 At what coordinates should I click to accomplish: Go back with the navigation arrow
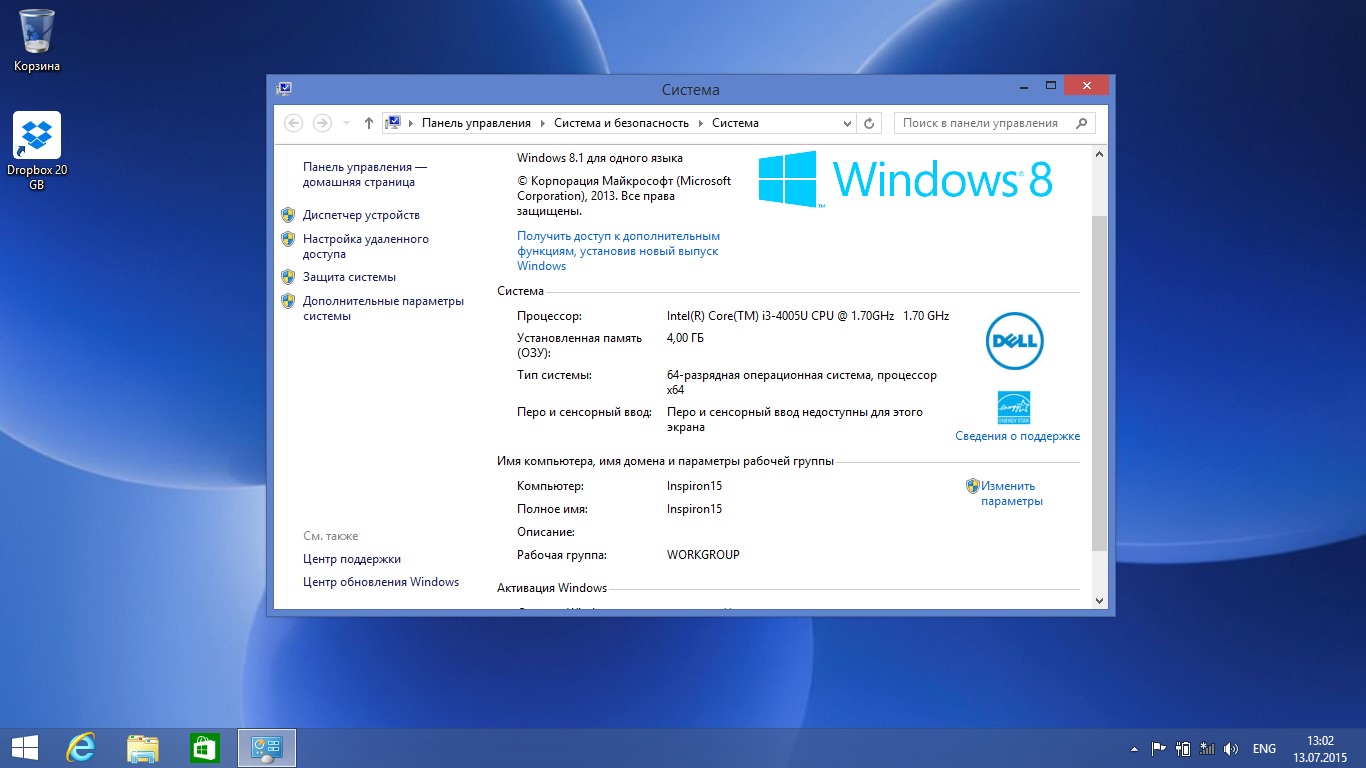293,123
